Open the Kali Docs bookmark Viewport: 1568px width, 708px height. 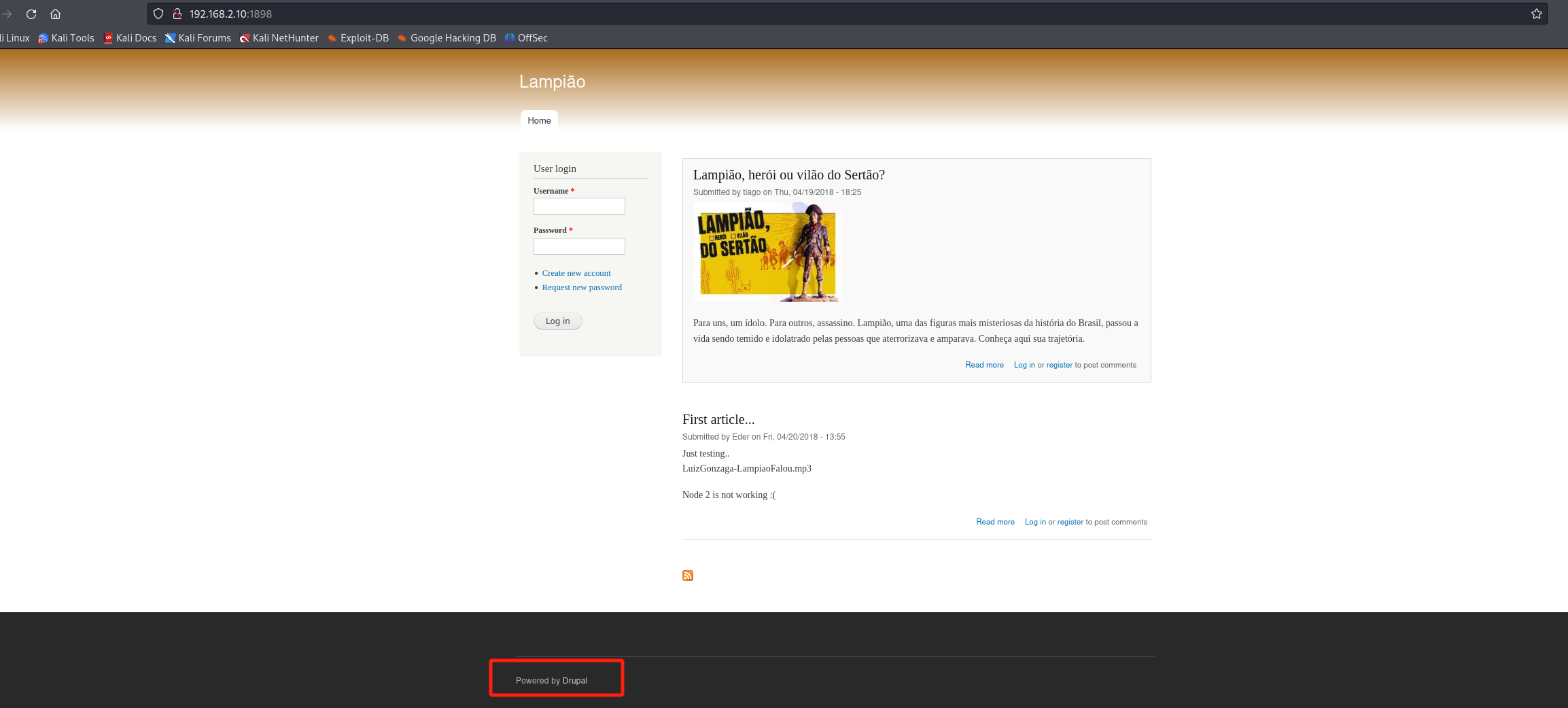pos(130,38)
